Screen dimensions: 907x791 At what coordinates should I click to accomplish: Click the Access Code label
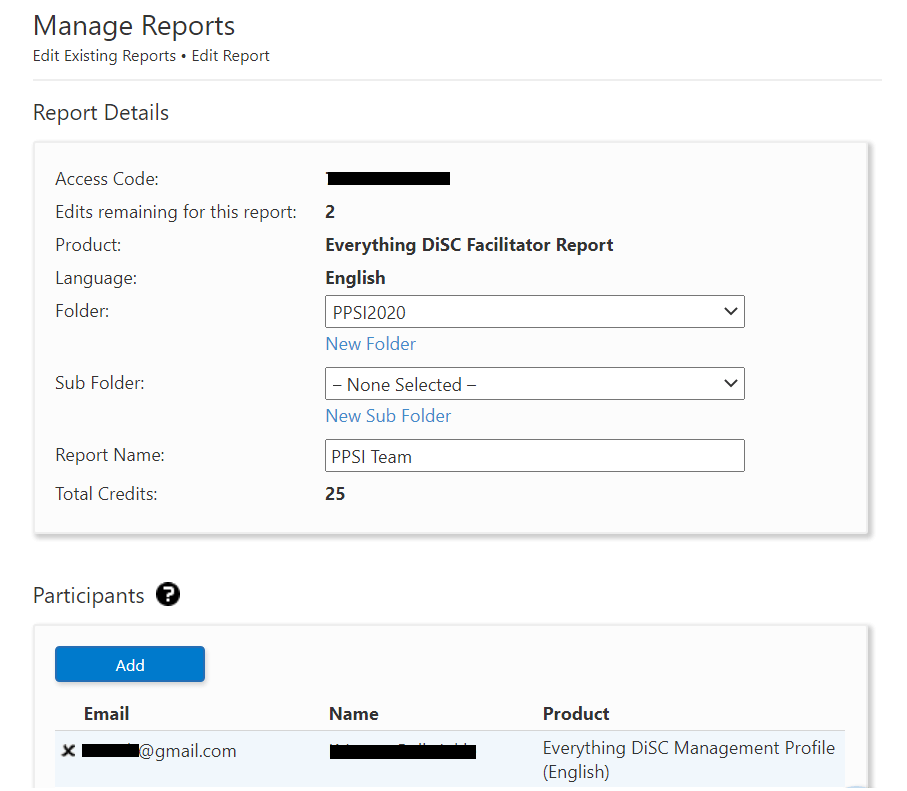[x=107, y=179]
